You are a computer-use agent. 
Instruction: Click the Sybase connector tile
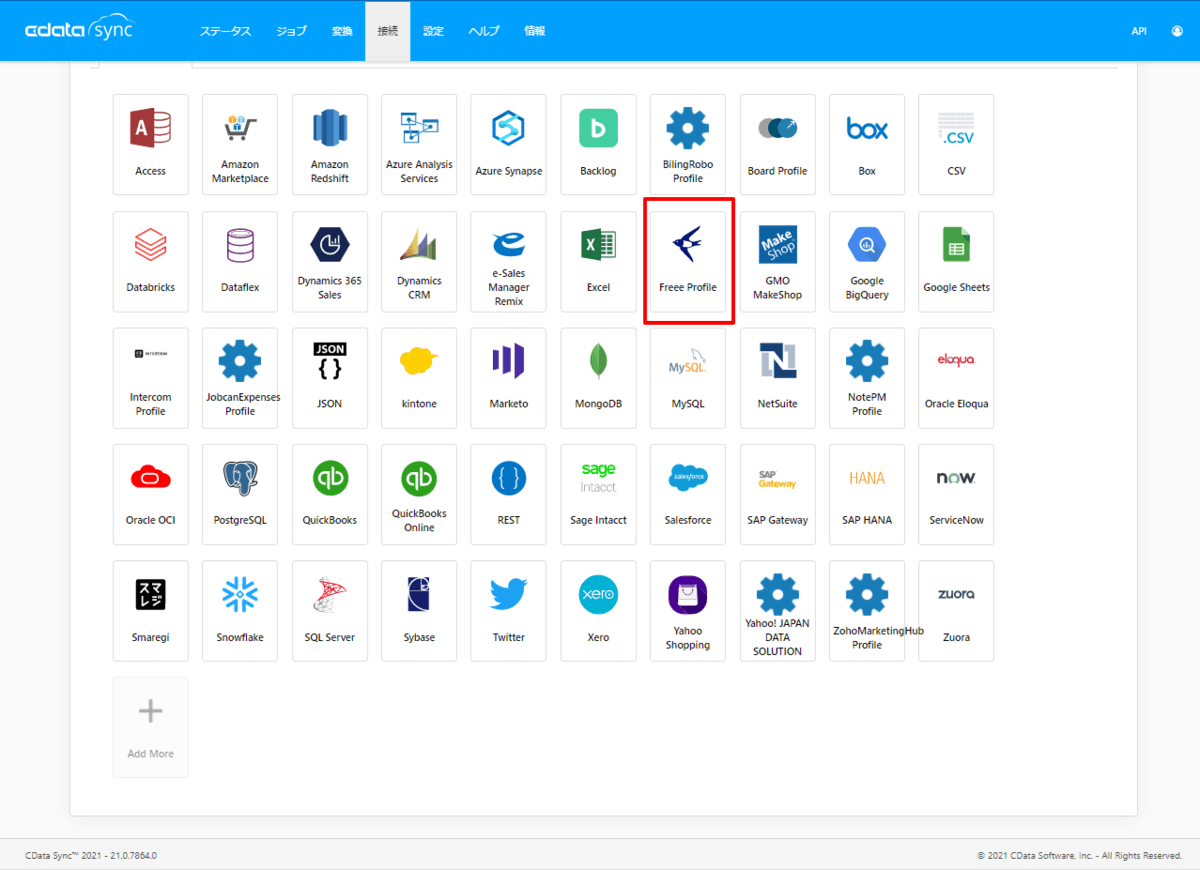[419, 611]
